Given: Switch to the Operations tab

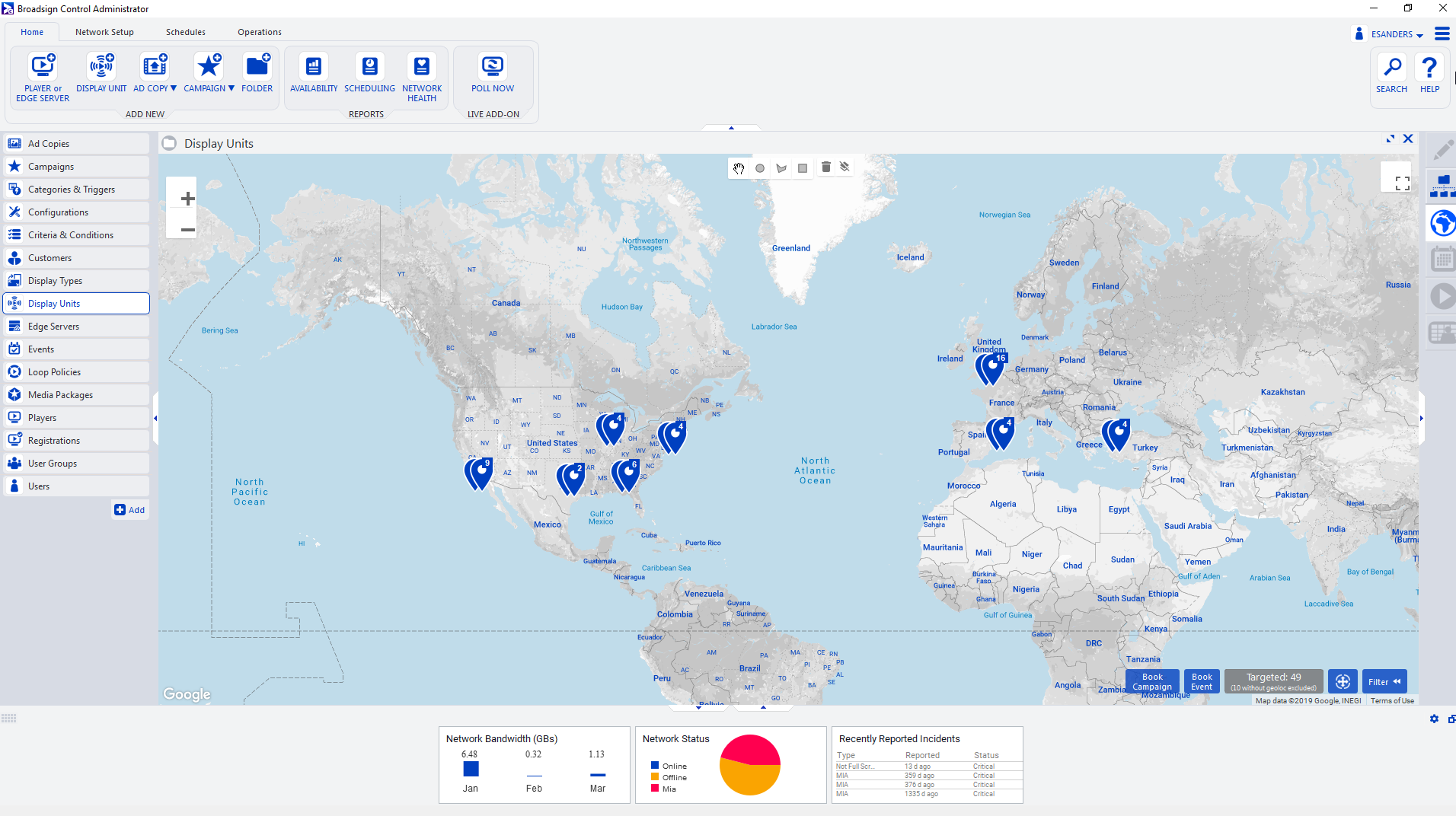Looking at the screenshot, I should (x=260, y=32).
